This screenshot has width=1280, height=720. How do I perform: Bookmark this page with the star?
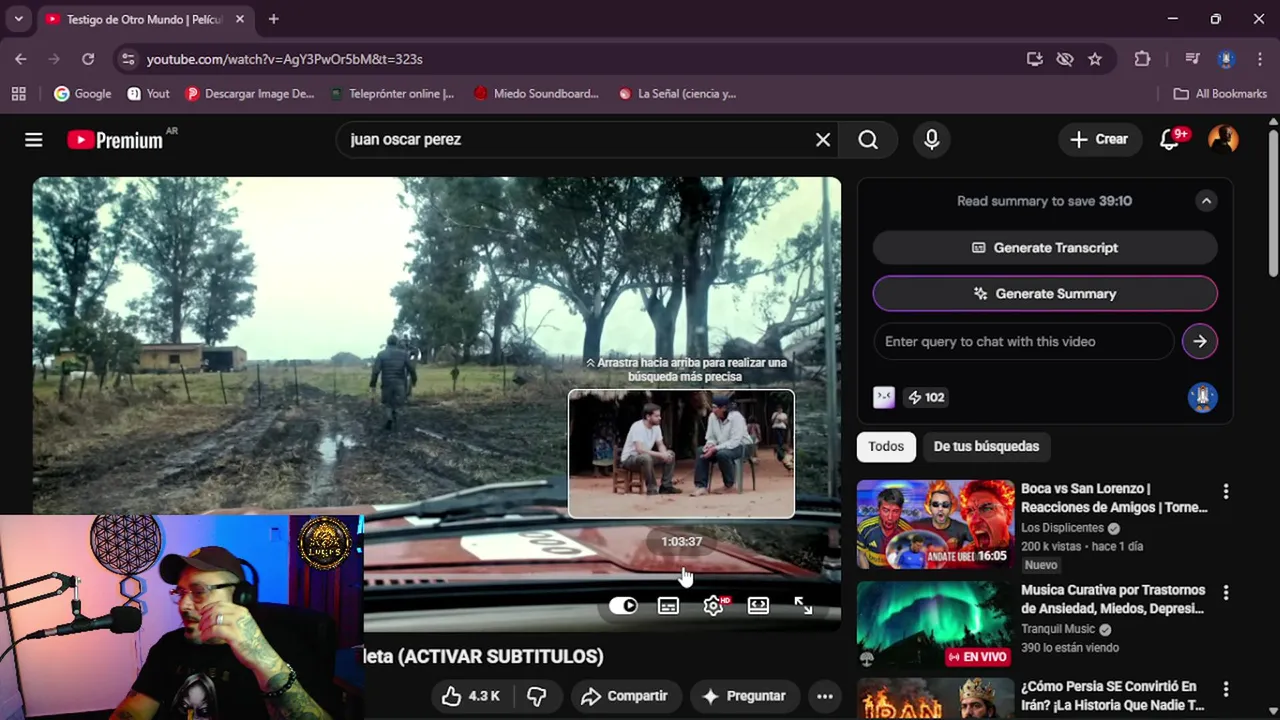click(x=1095, y=59)
